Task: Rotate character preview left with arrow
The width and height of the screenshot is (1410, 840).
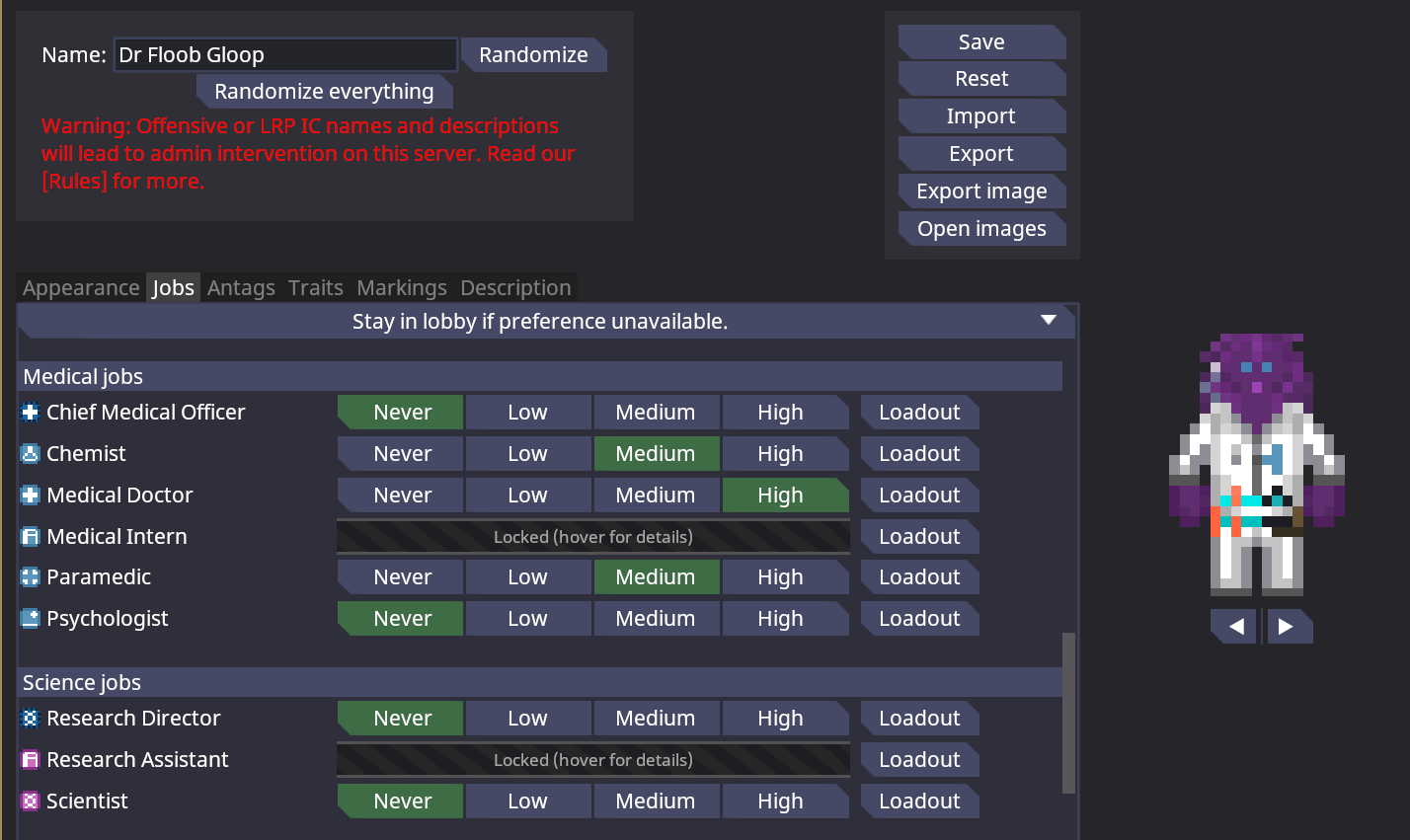Action: [1234, 626]
